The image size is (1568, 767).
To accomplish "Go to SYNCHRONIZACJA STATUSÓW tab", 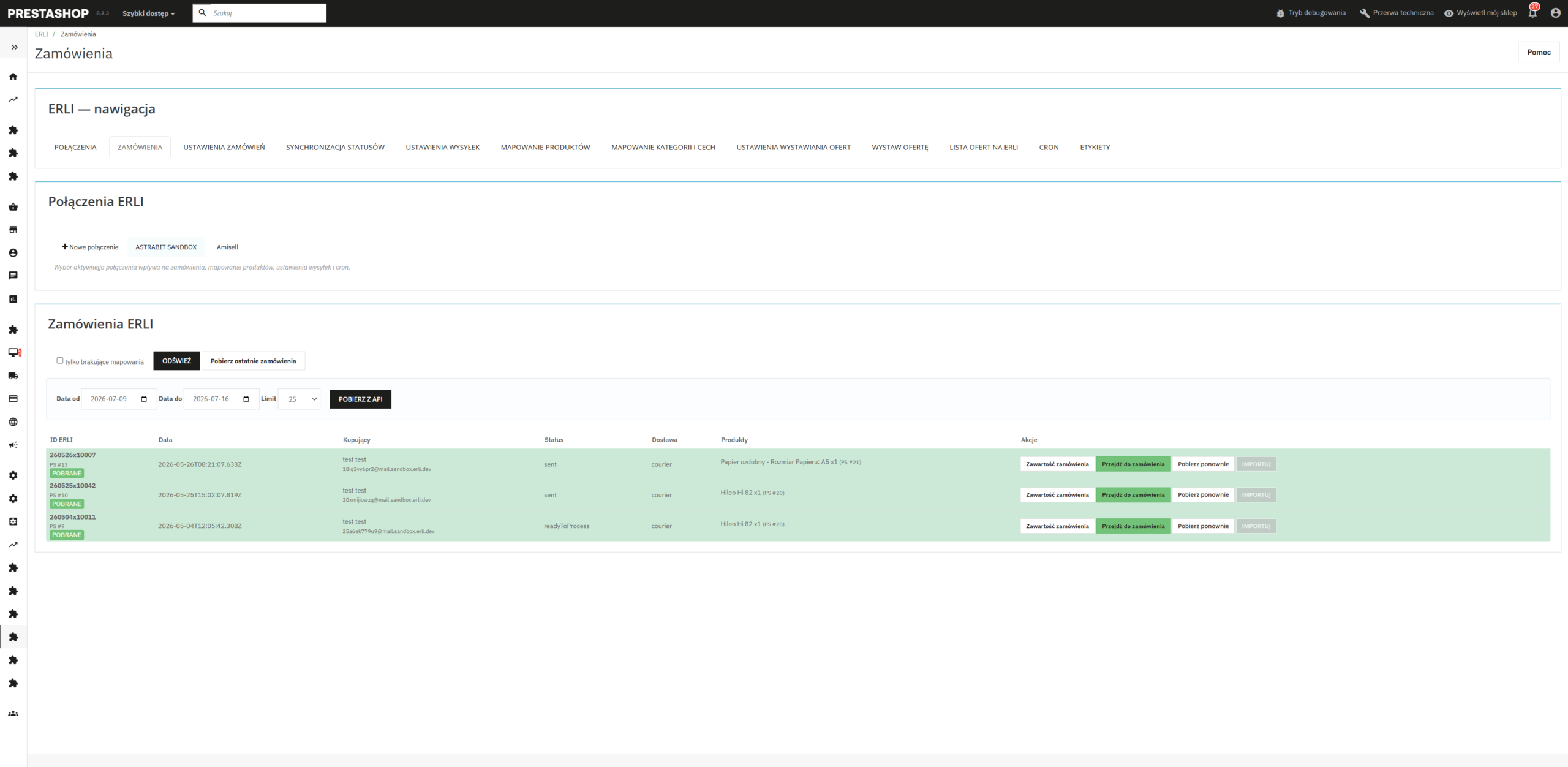I will [x=335, y=148].
